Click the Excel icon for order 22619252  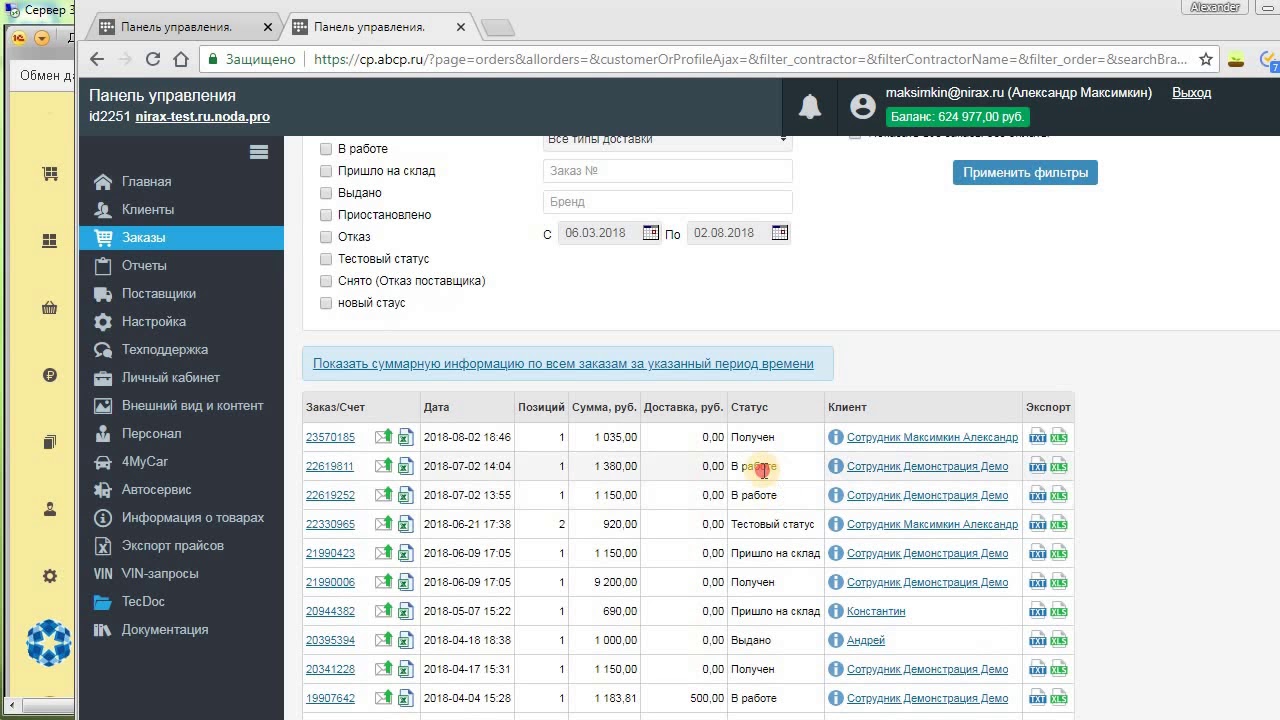405,495
